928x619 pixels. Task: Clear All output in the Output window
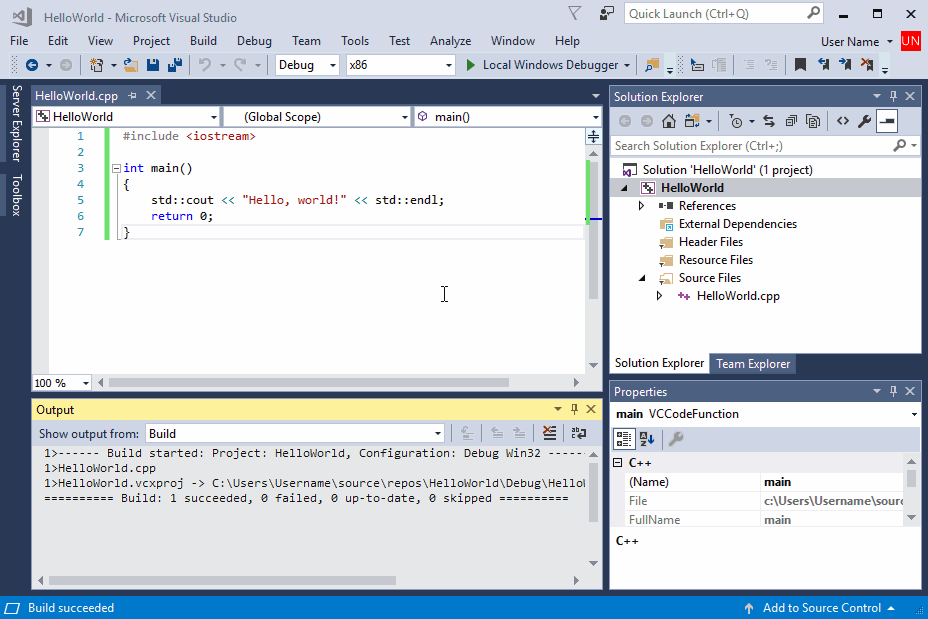(x=549, y=433)
